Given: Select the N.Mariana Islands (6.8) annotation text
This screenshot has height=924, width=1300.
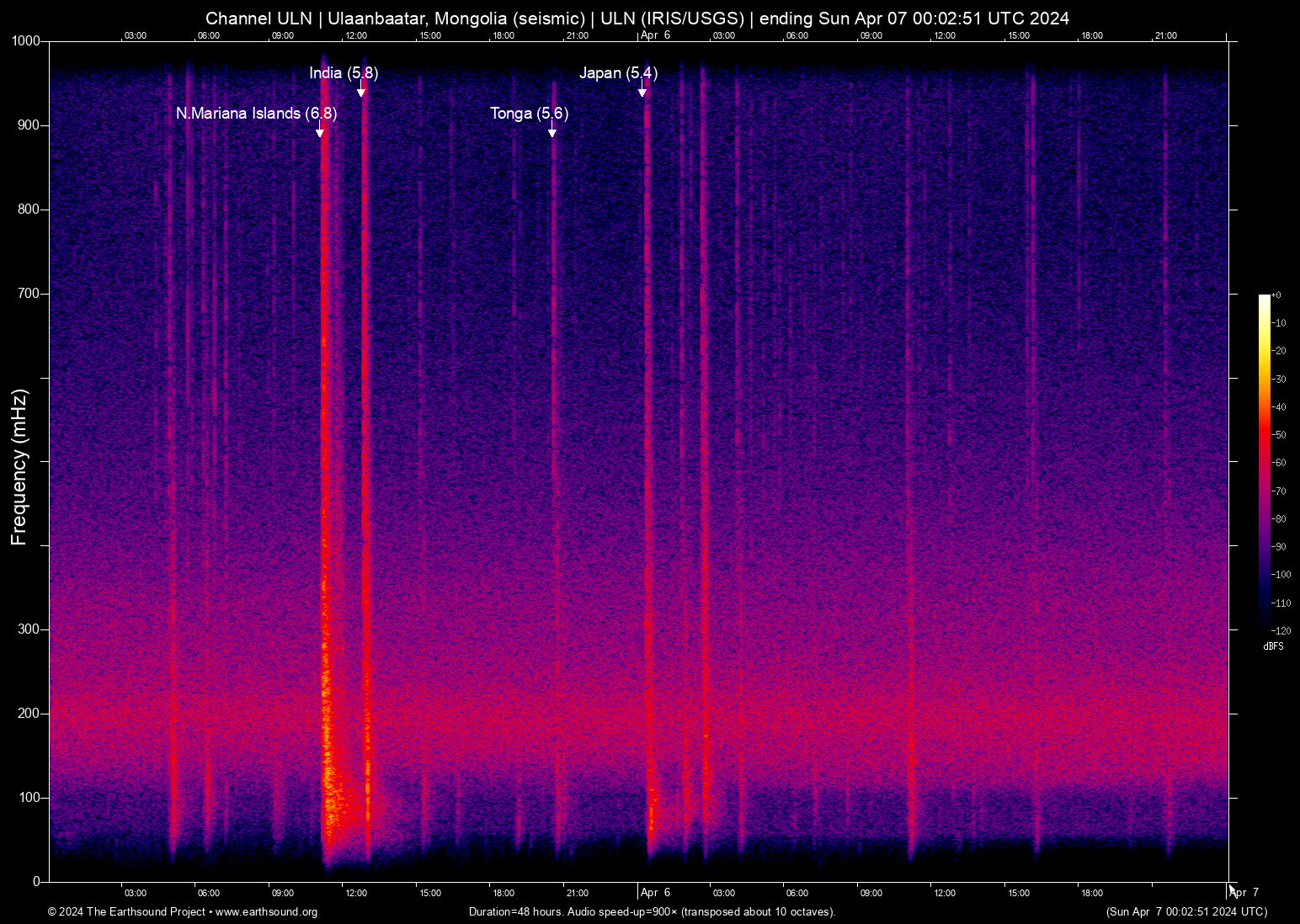Looking at the screenshot, I should [256, 114].
